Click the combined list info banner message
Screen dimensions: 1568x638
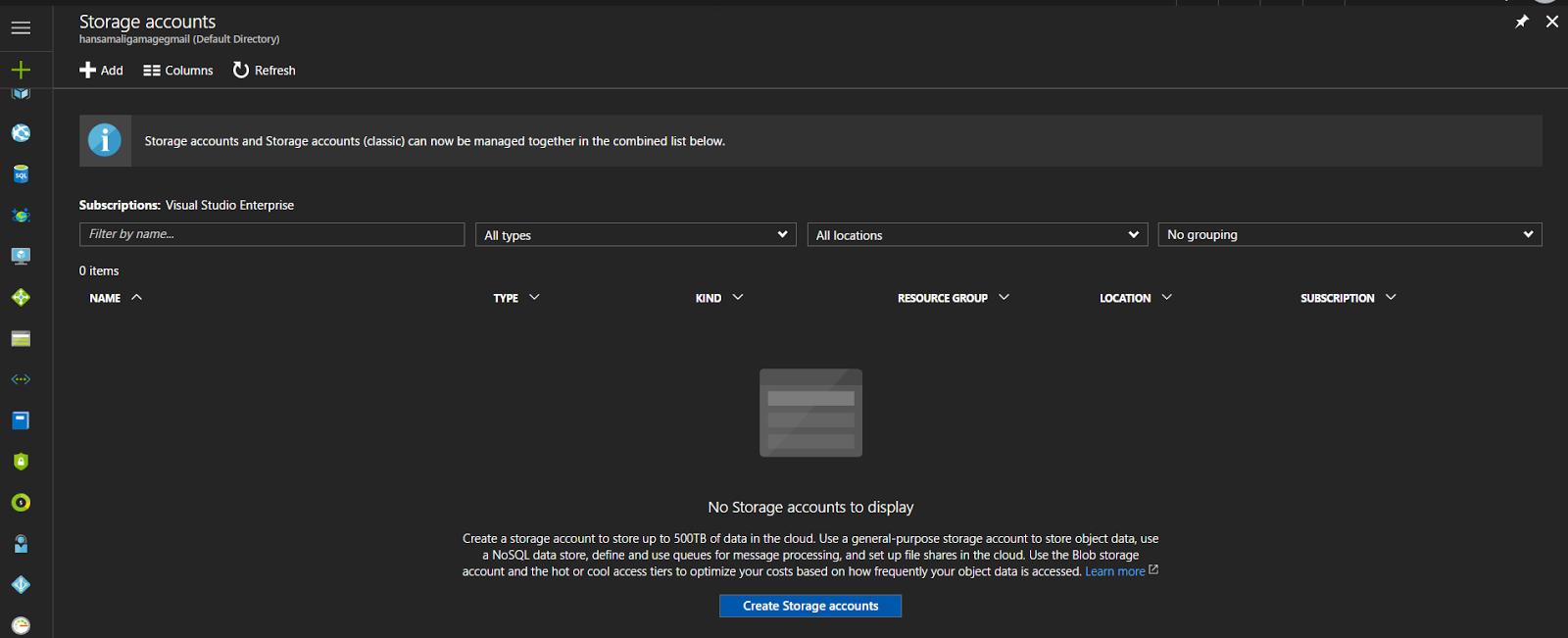point(435,141)
